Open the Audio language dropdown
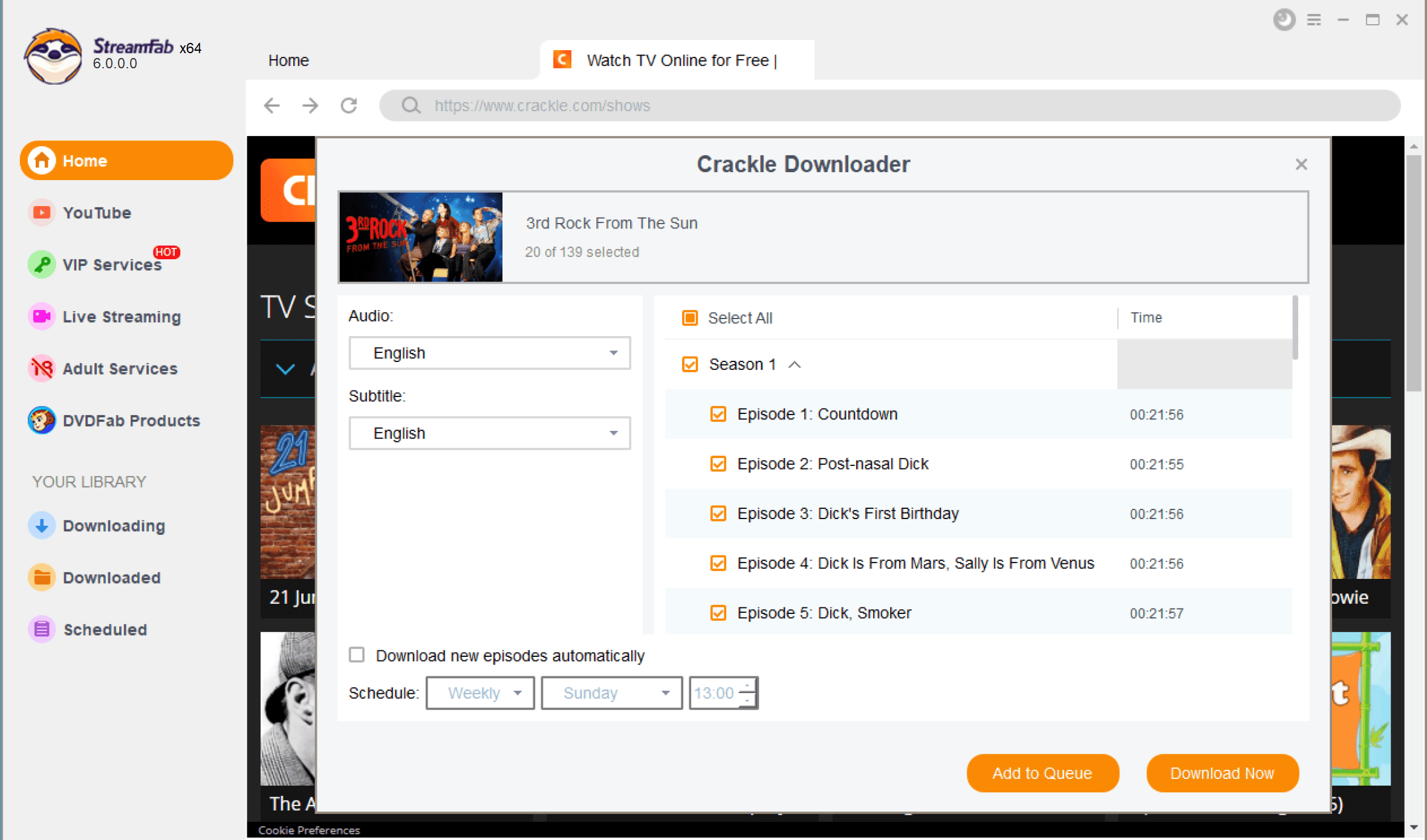Screen dimensions: 1427x840 (x=489, y=352)
